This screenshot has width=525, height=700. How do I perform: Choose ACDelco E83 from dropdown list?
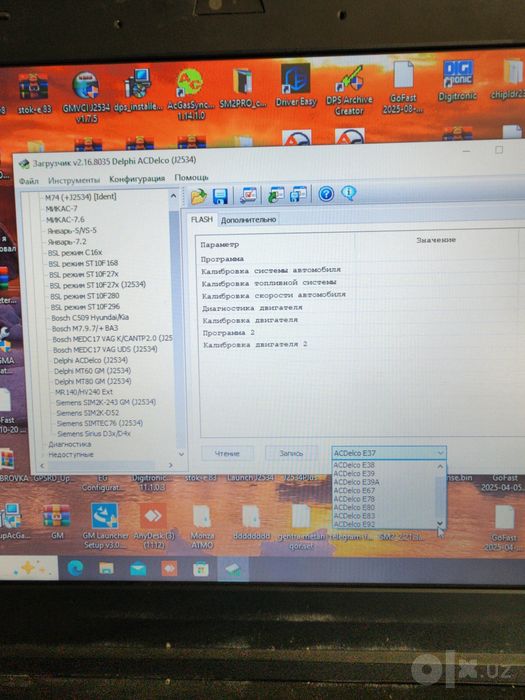click(x=383, y=516)
